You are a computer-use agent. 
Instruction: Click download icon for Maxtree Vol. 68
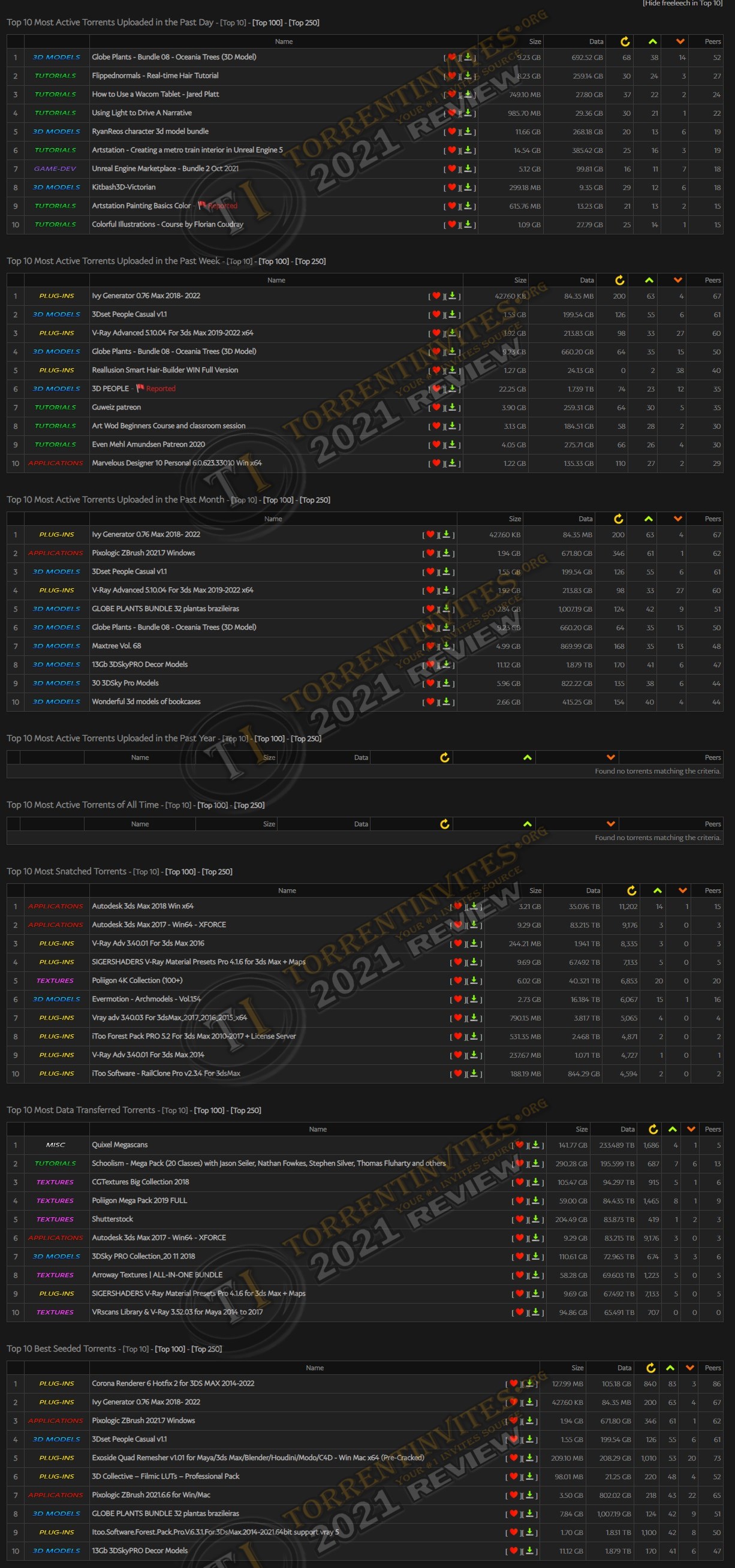tap(446, 646)
